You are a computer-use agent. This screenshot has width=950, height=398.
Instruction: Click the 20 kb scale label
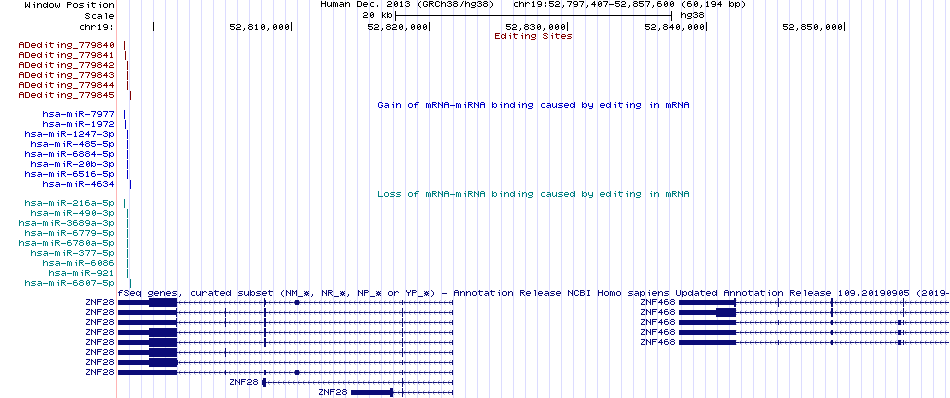(377, 16)
